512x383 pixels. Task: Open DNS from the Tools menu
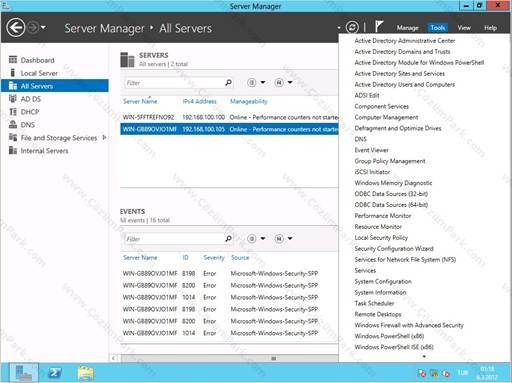tap(360, 139)
